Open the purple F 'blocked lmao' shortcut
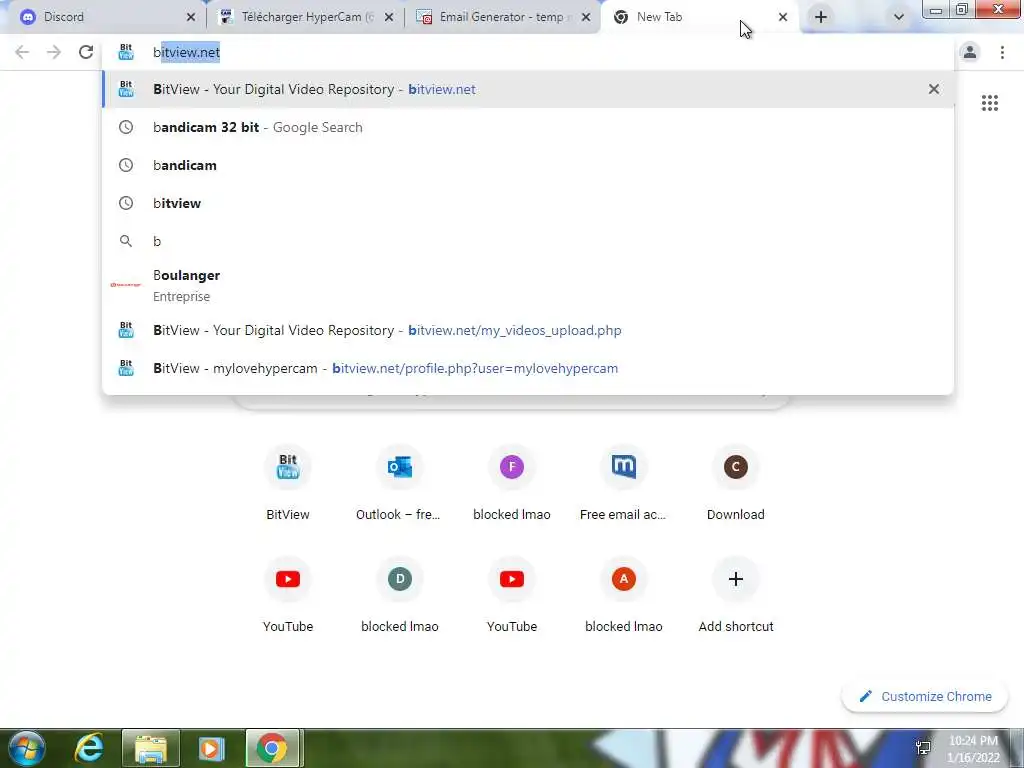 click(x=512, y=482)
